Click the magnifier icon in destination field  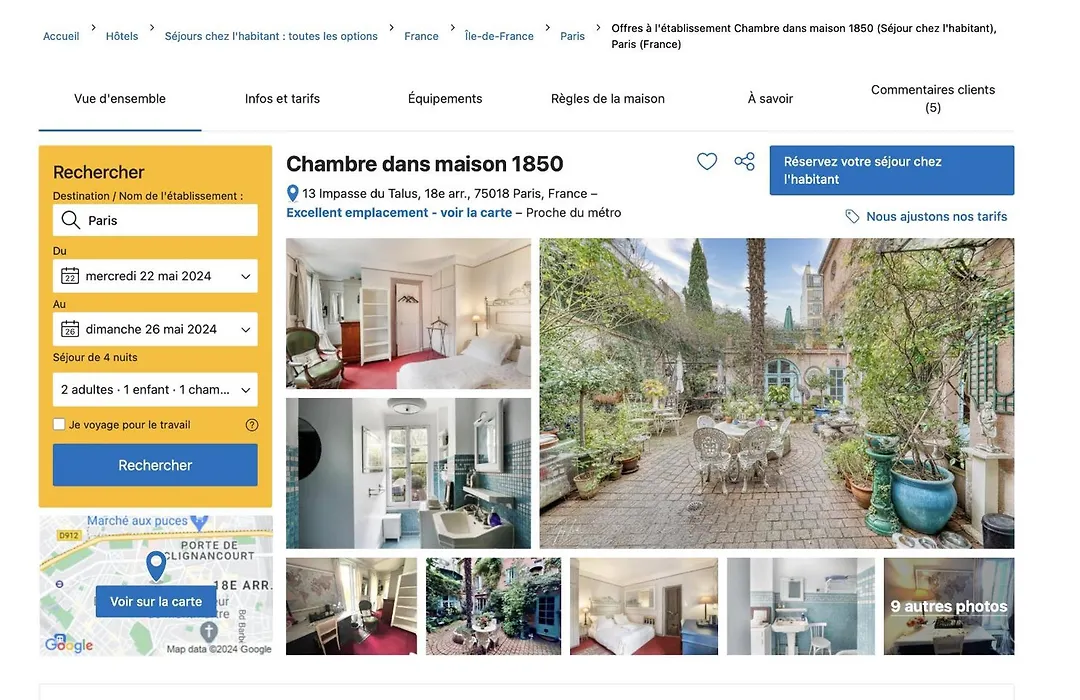coord(70,220)
